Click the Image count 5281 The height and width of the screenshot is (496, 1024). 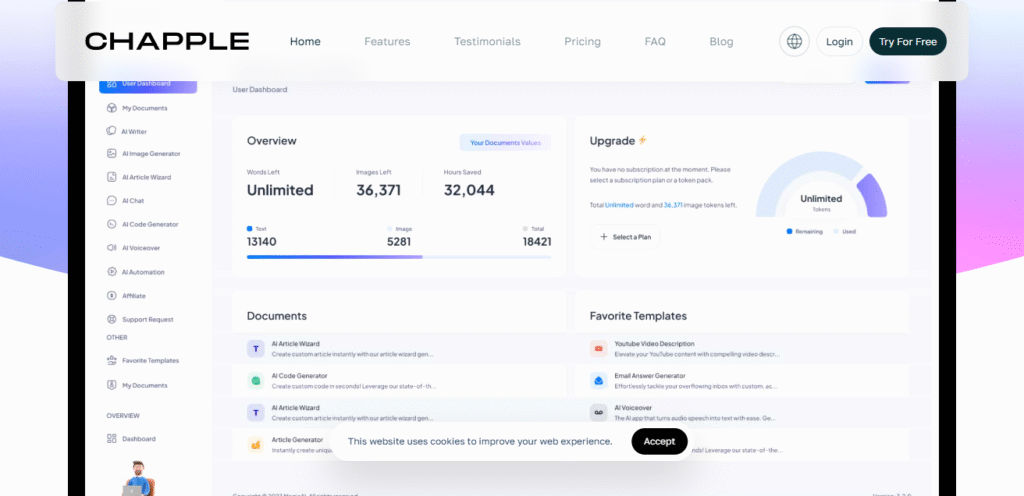399,242
